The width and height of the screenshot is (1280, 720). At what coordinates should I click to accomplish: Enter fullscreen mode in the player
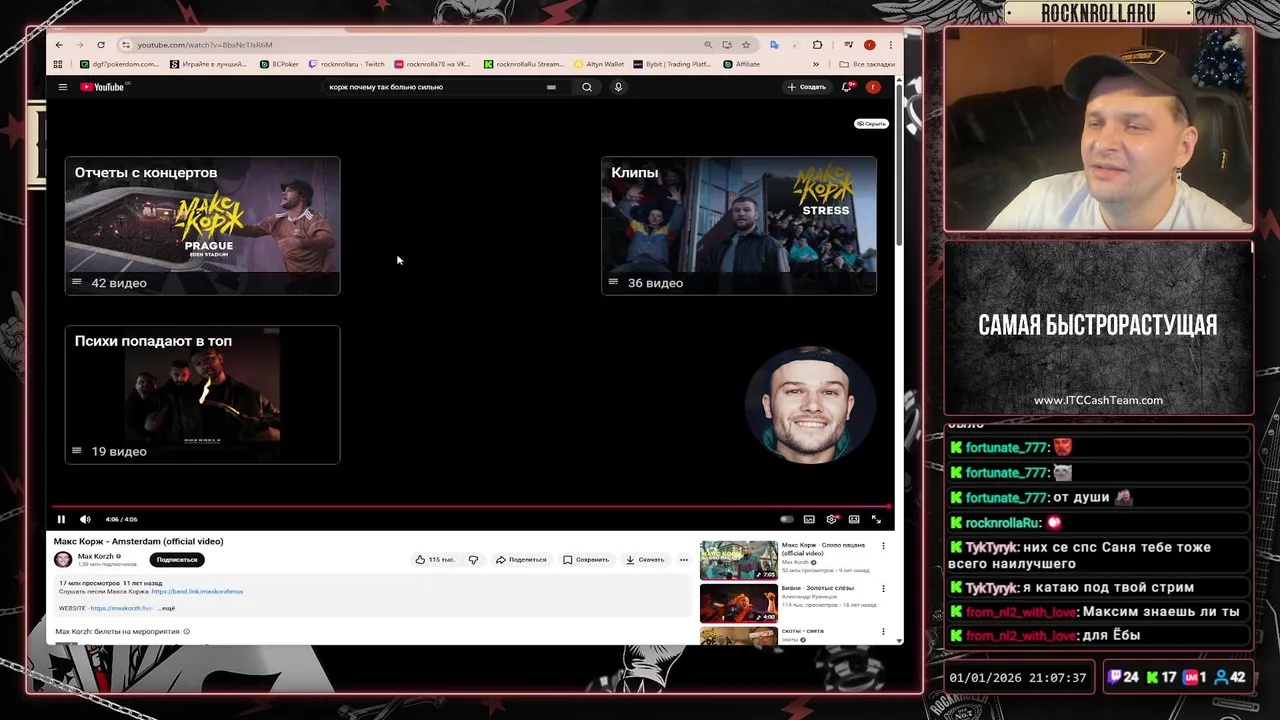pyautogui.click(x=876, y=519)
